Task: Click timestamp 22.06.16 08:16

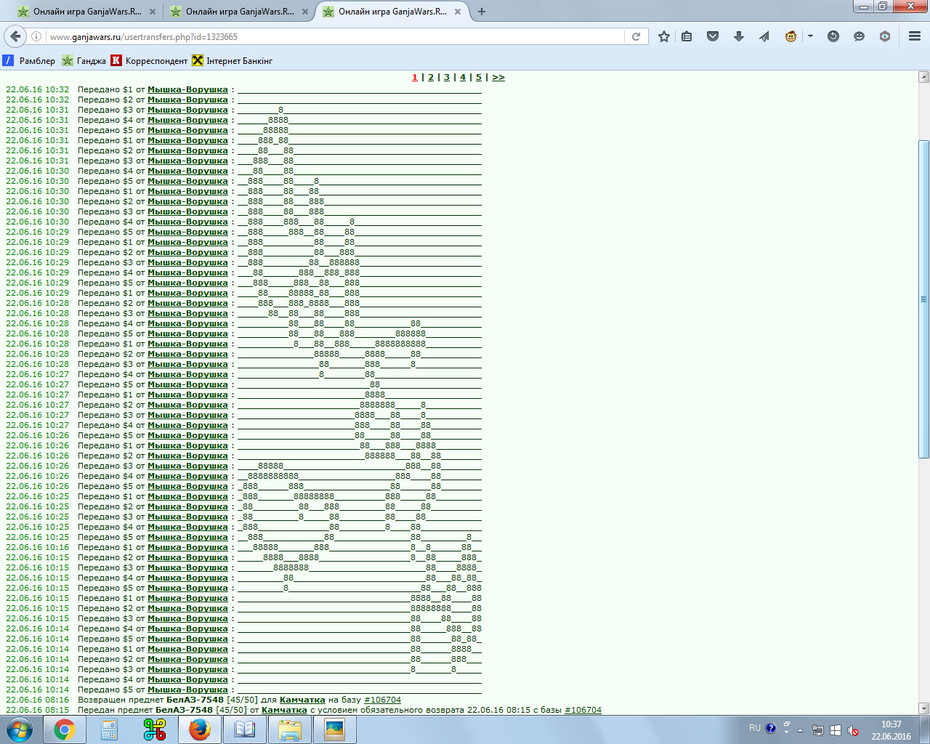Action: (37, 700)
